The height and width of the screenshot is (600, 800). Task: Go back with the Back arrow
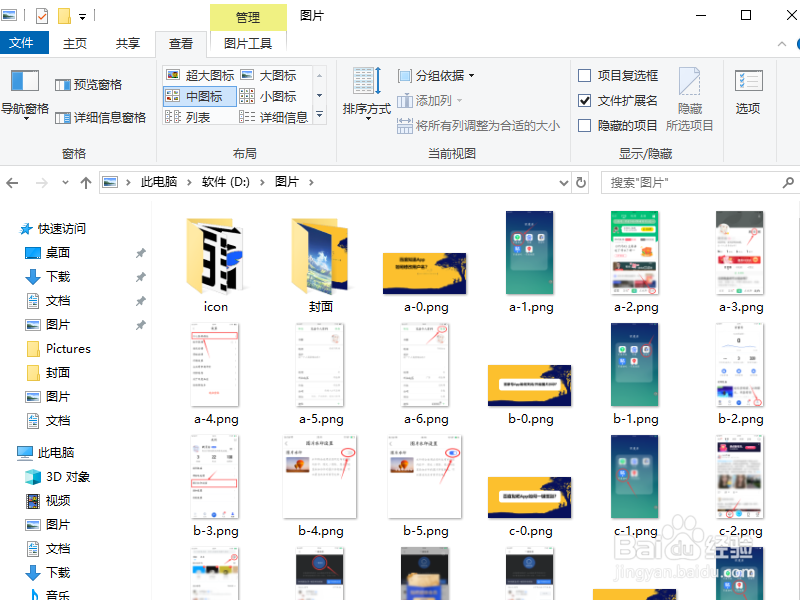pos(12,183)
